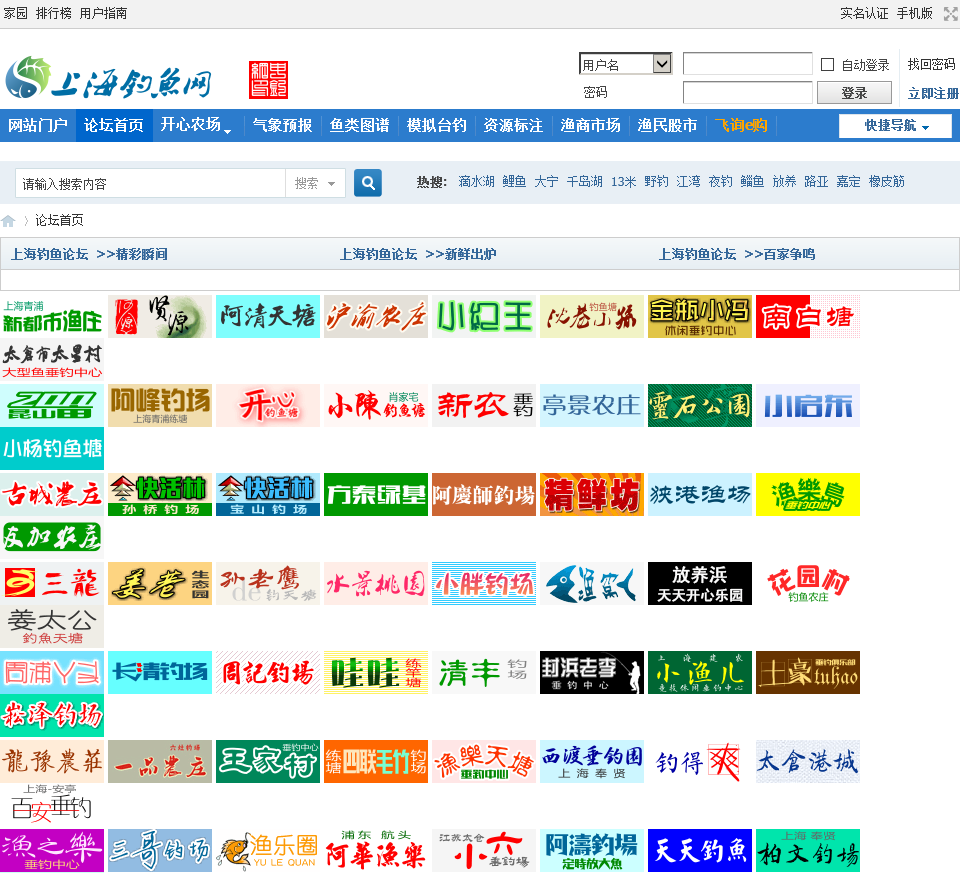Open the 天天钓鱼 blue banner
Viewport: 960px width, 873px height.
point(700,850)
